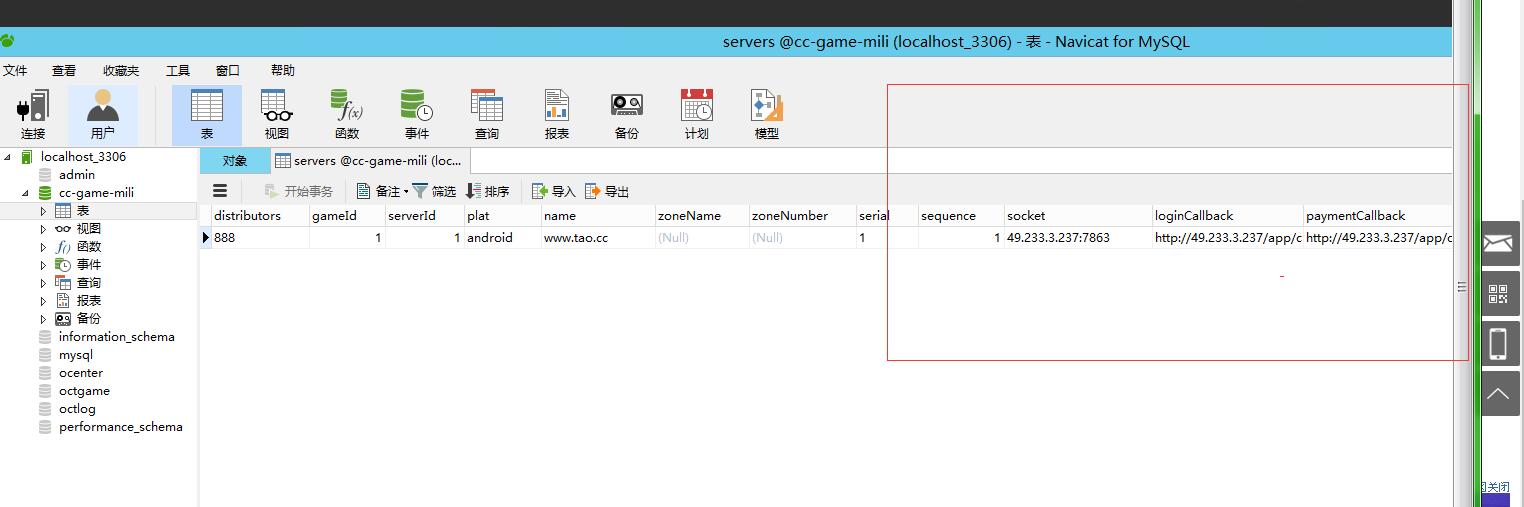The width and height of the screenshot is (1524, 507).
Task: Collapse the localhost_3306 connection tree
Action: (8, 157)
